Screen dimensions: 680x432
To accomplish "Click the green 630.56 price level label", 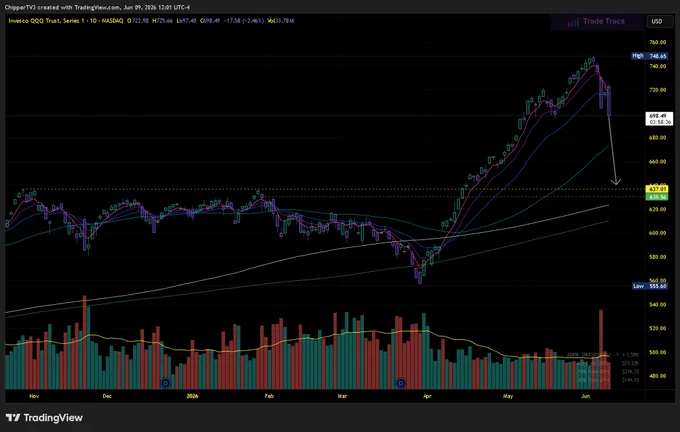I will pos(657,197).
